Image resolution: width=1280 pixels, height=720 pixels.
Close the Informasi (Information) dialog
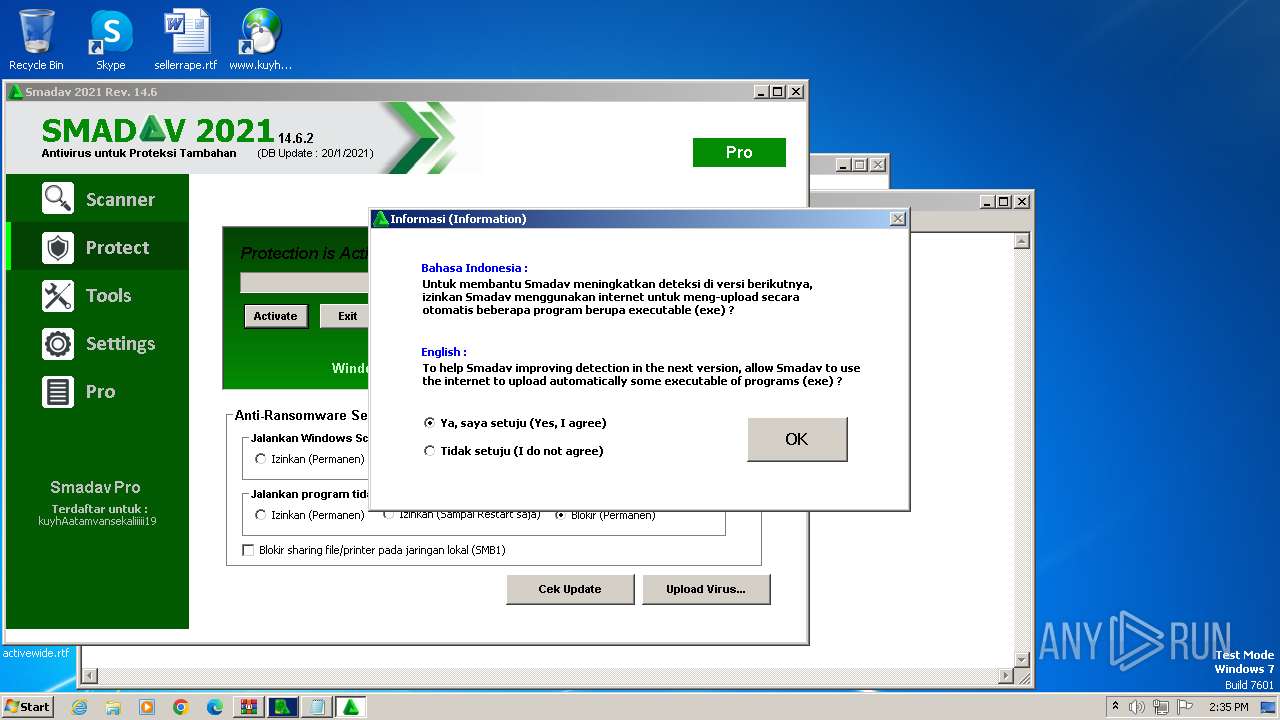point(898,219)
